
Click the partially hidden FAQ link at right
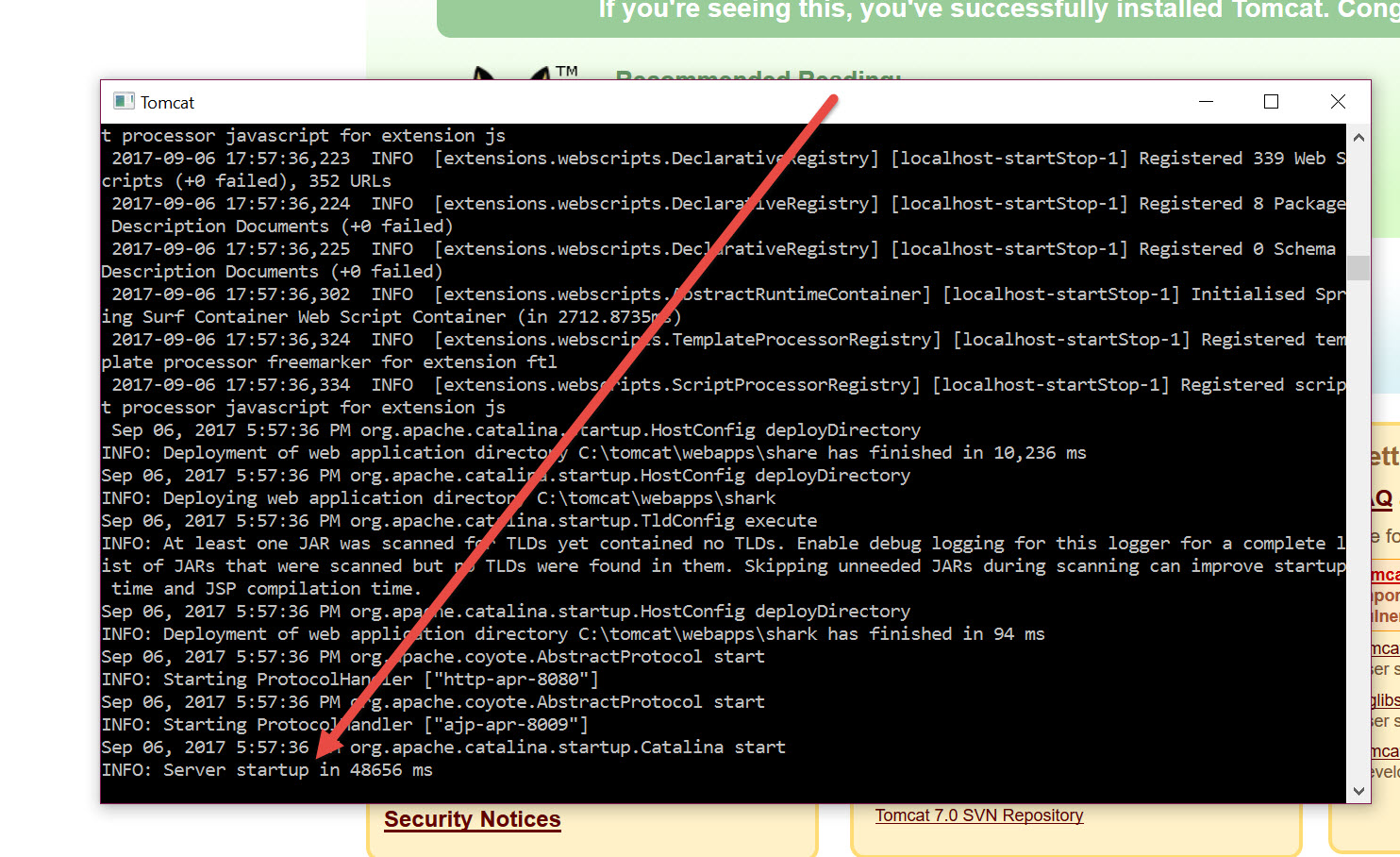1383,499
